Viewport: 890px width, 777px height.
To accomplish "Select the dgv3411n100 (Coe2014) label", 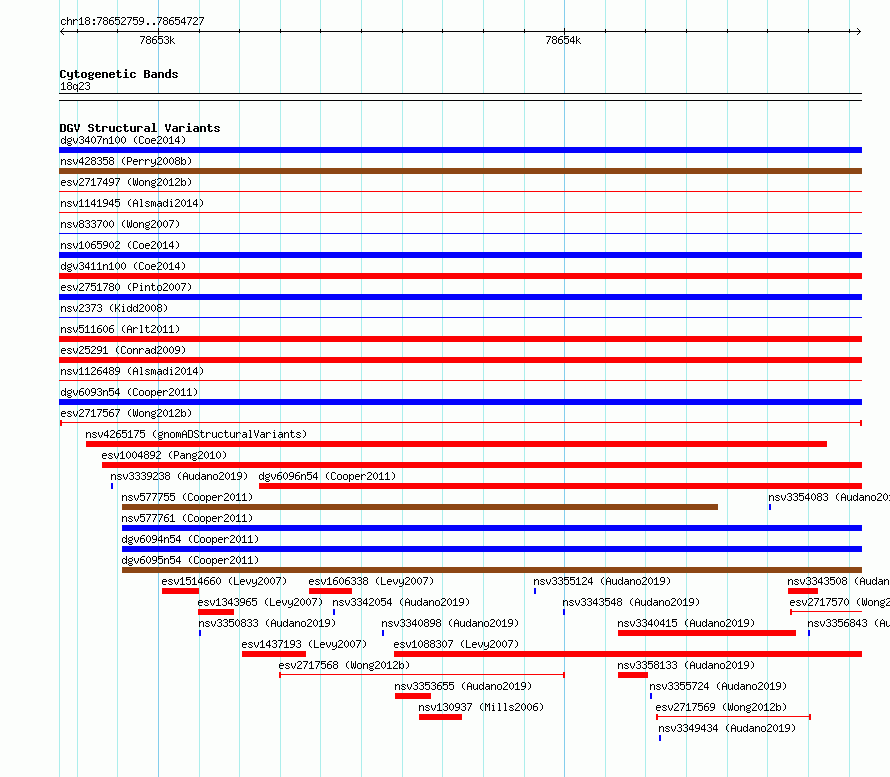I will pos(123,266).
